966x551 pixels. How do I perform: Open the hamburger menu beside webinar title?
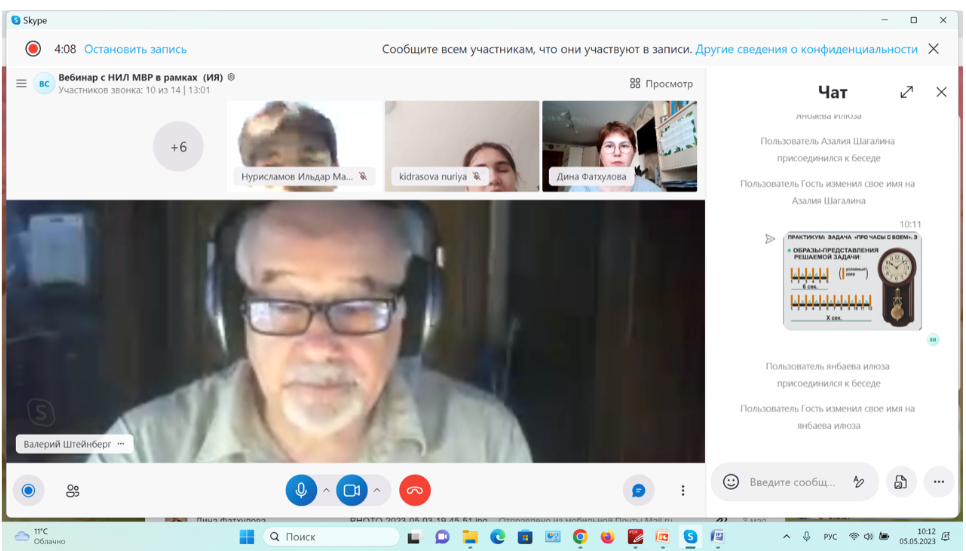click(x=21, y=83)
